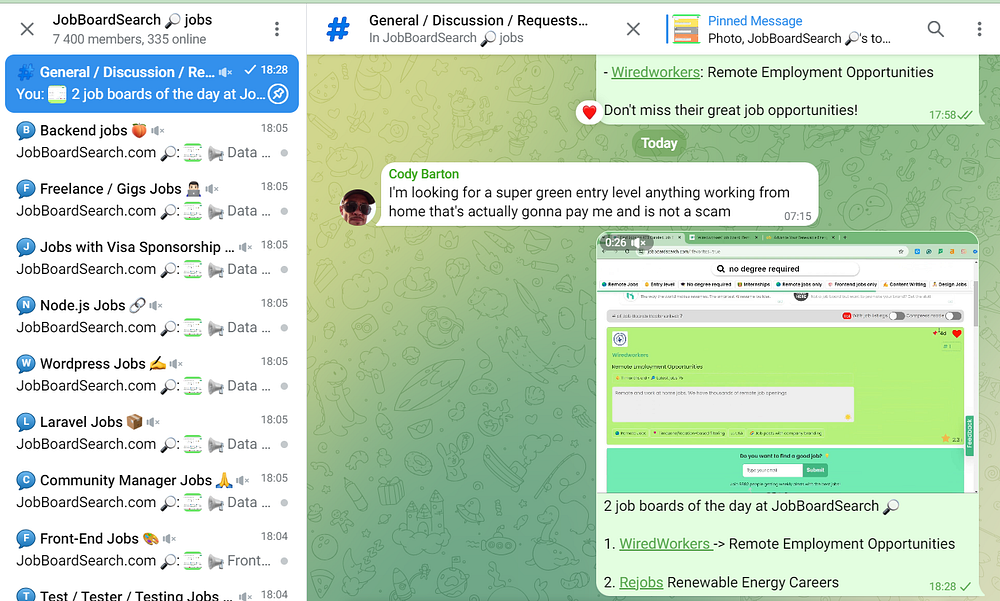
Task: Open the Wordpress Jobs topic
Action: coord(152,375)
